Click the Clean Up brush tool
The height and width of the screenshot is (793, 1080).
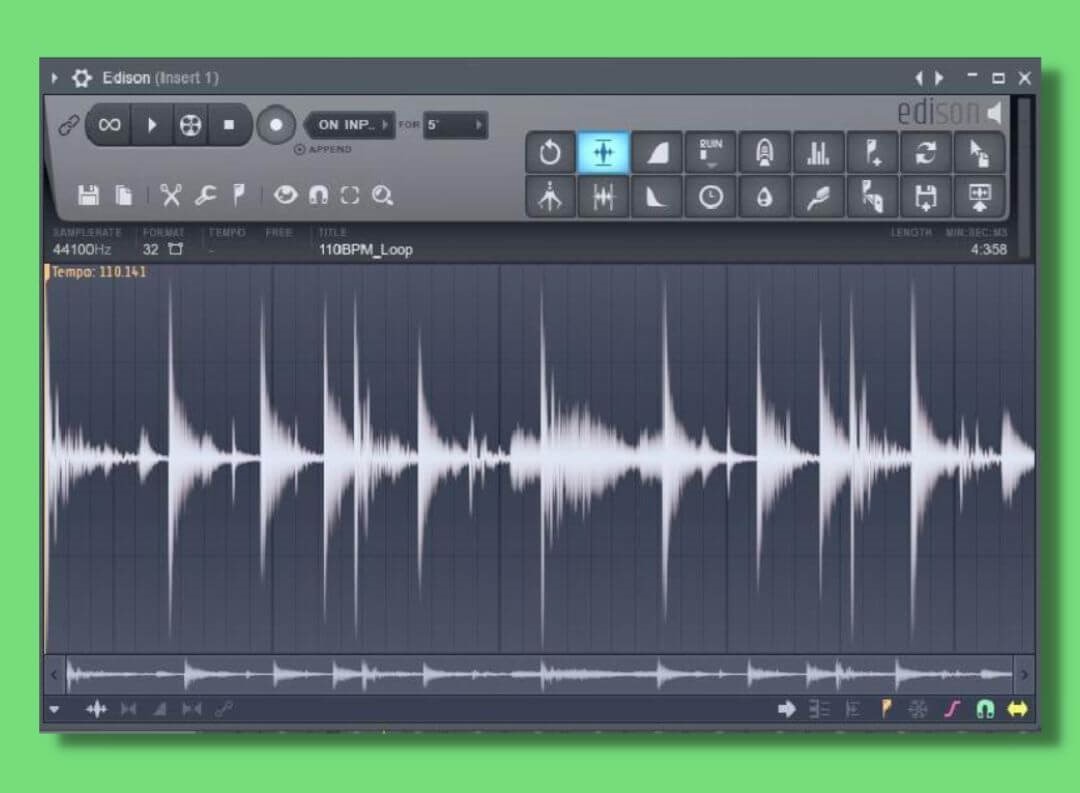click(x=819, y=198)
